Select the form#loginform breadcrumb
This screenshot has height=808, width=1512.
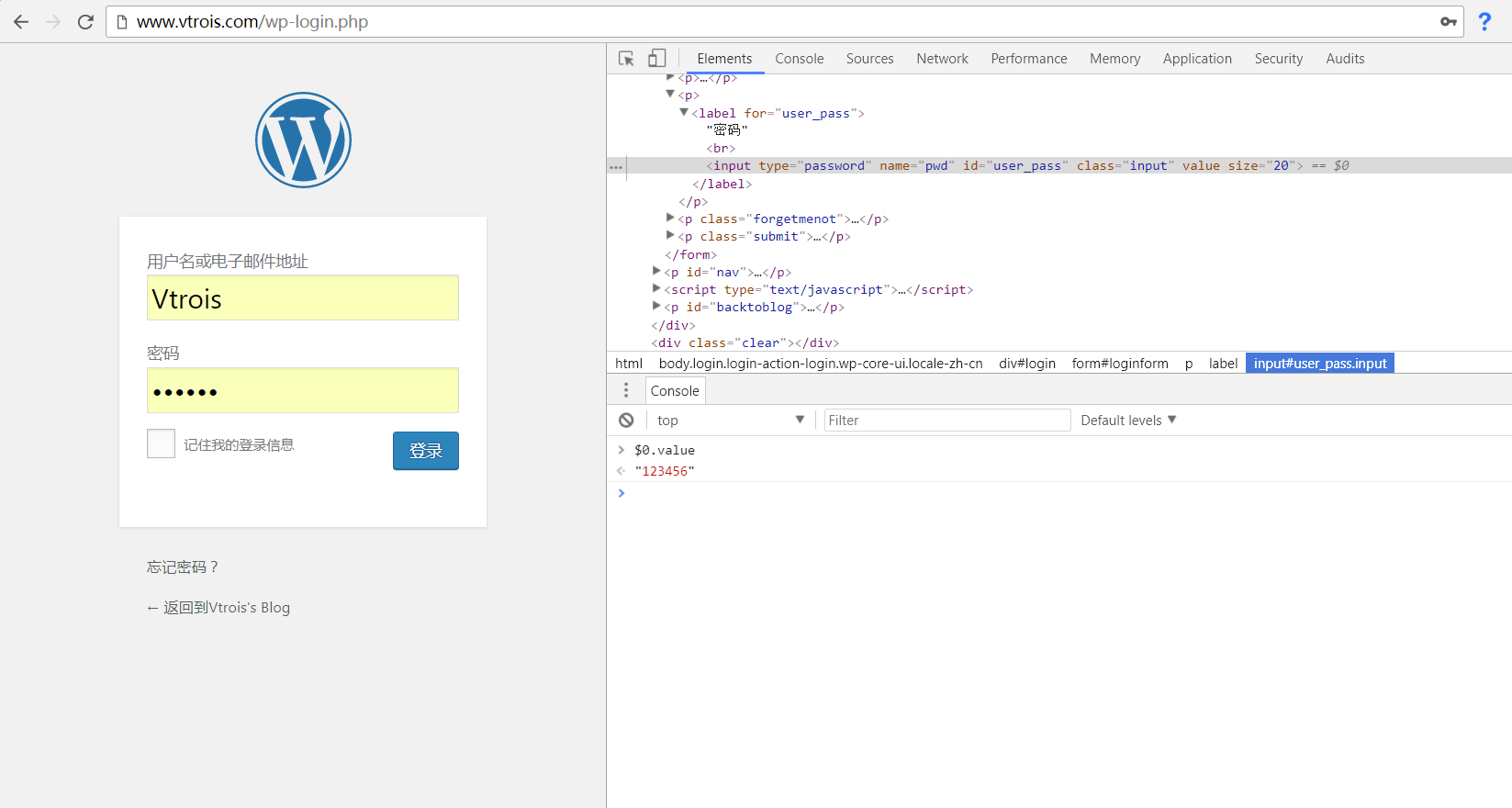click(1120, 364)
